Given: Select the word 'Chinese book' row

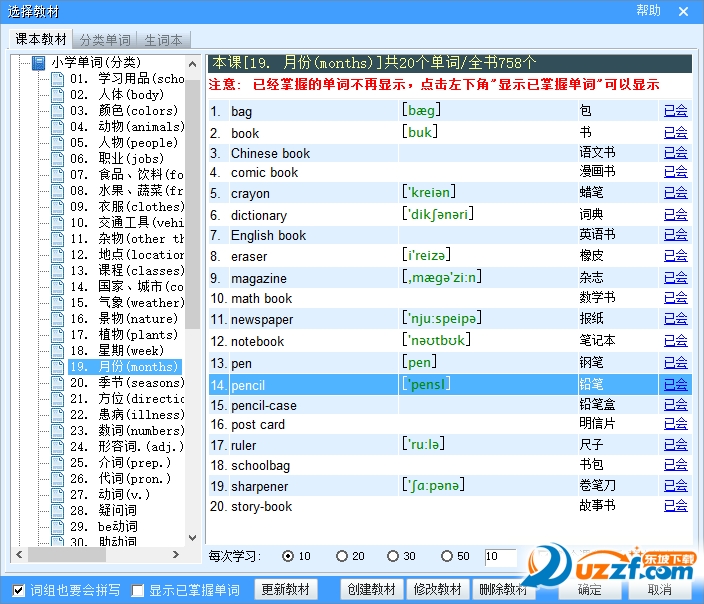Looking at the screenshot, I should pyautogui.click(x=450, y=153).
